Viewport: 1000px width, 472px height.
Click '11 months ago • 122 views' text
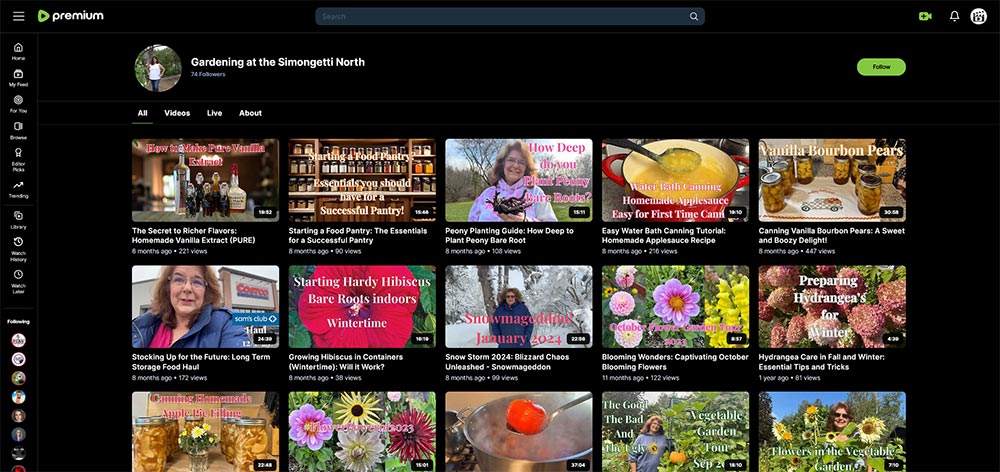pyautogui.click(x=640, y=378)
